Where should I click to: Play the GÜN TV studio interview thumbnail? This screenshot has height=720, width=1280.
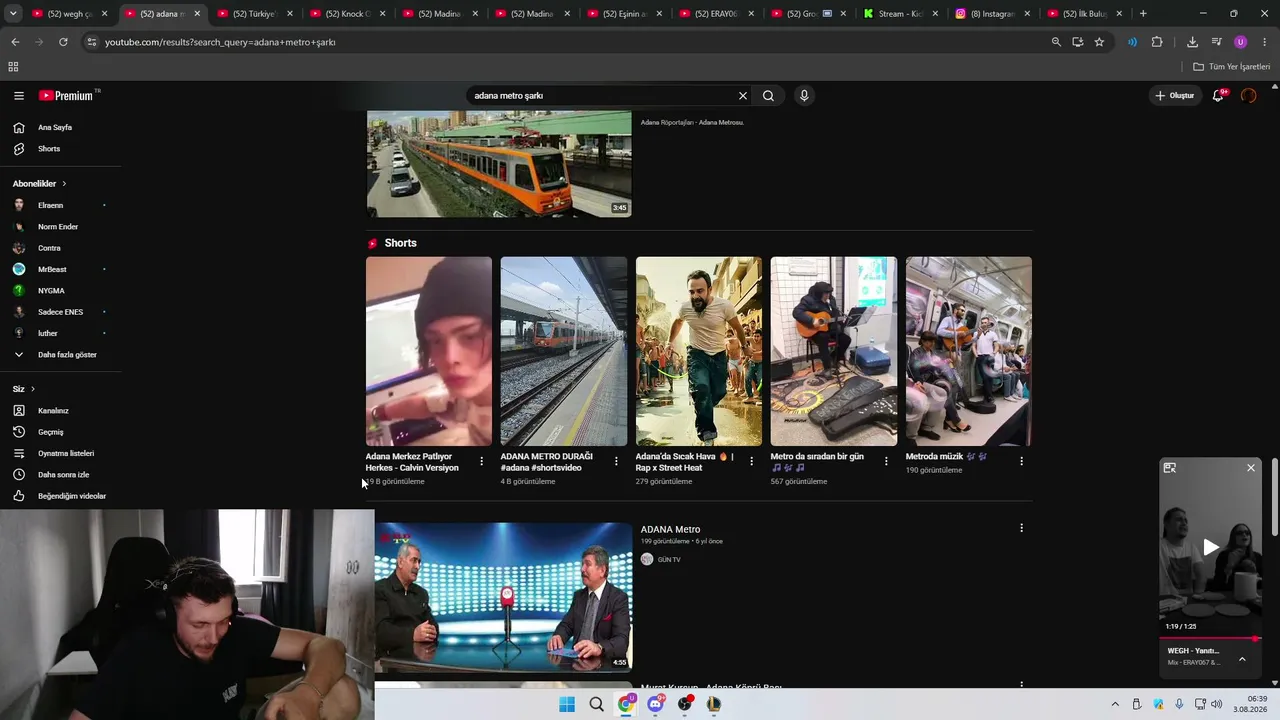pyautogui.click(x=504, y=598)
